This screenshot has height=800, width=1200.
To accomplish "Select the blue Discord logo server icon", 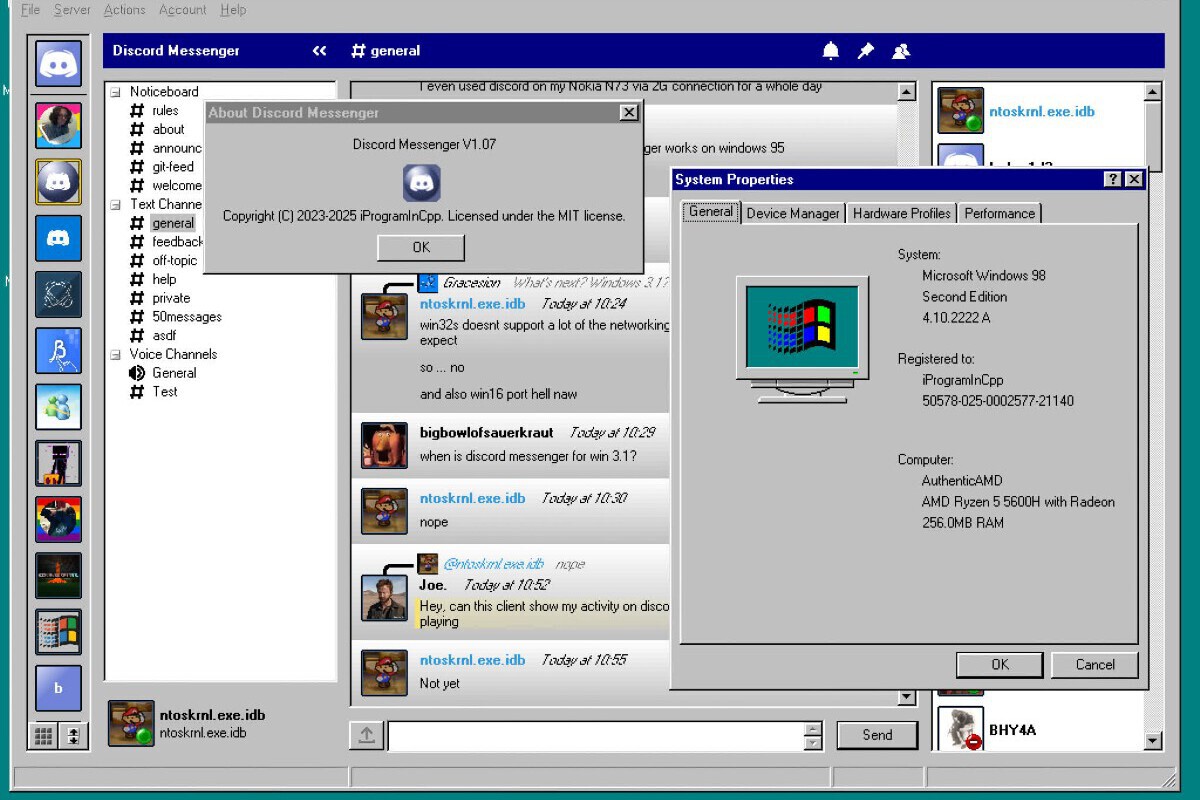I will pyautogui.click(x=58, y=238).
